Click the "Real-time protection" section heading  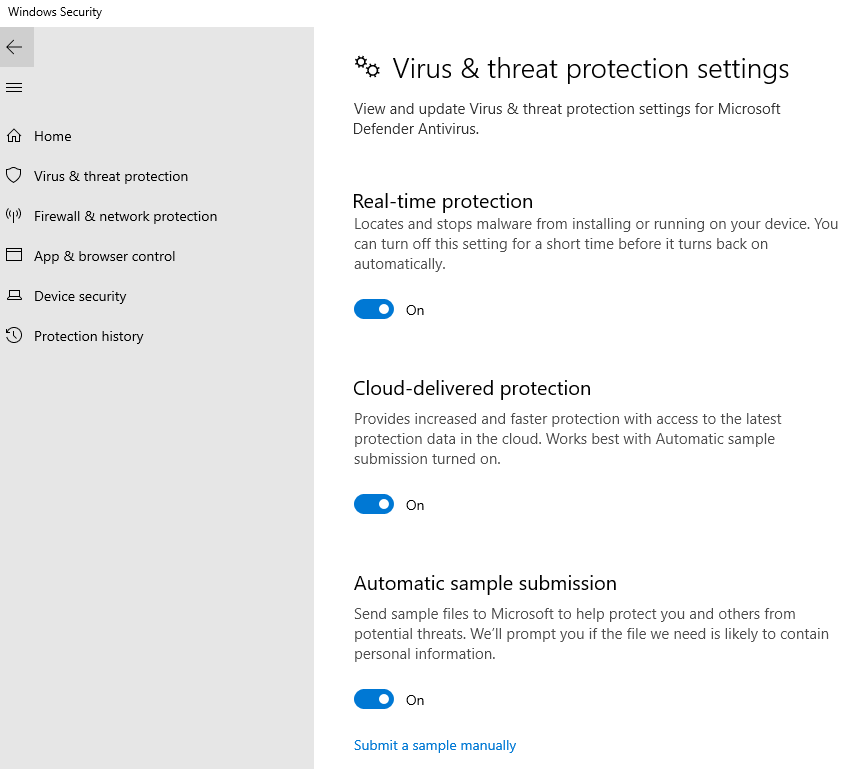(443, 201)
